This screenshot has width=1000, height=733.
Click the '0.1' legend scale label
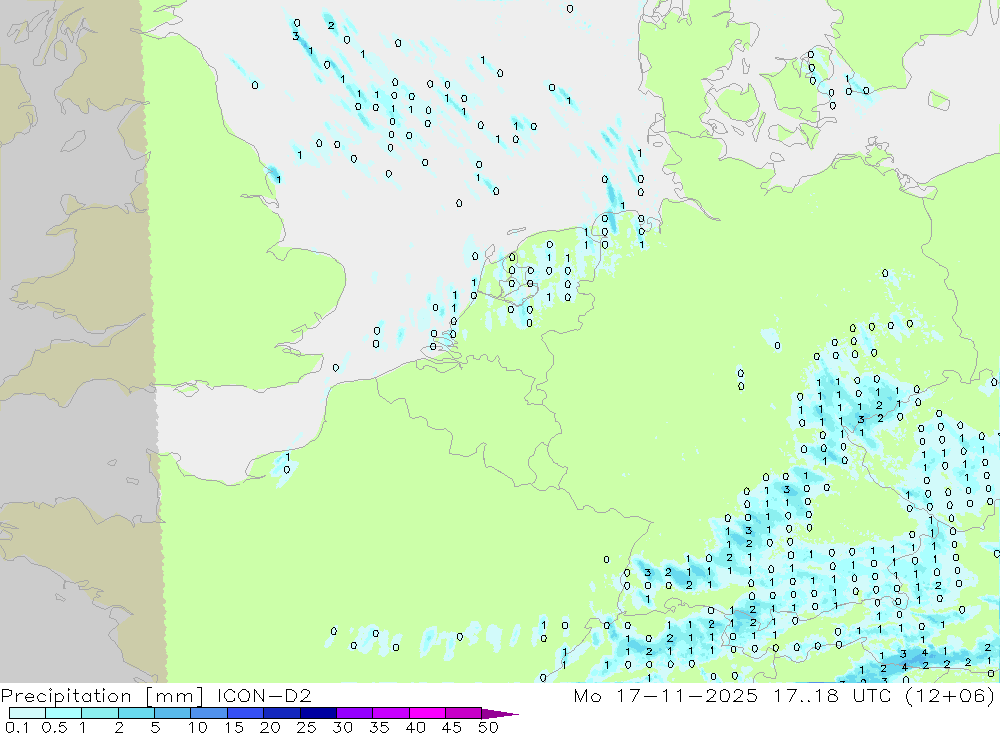pos(17,727)
